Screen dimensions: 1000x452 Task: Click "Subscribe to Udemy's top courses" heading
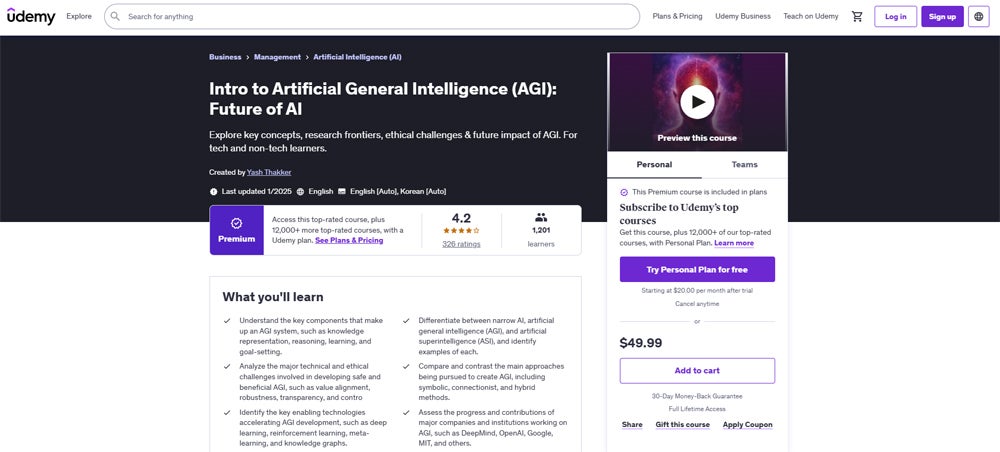click(679, 214)
